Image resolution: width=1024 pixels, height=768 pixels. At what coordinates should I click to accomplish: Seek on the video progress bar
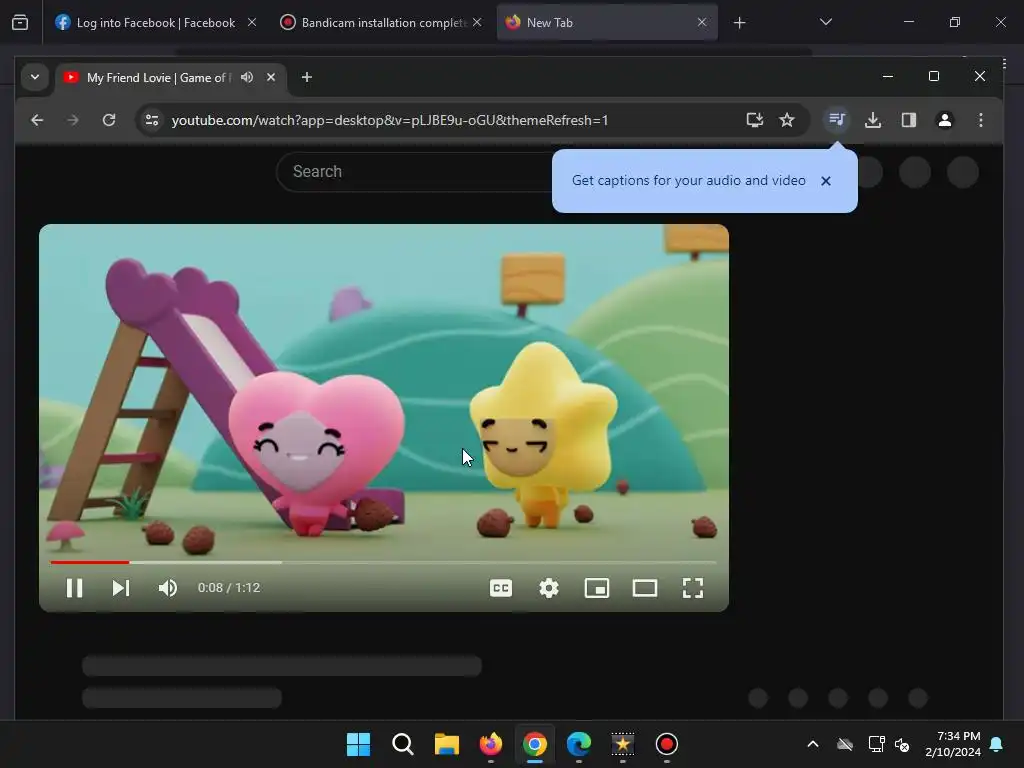383,562
